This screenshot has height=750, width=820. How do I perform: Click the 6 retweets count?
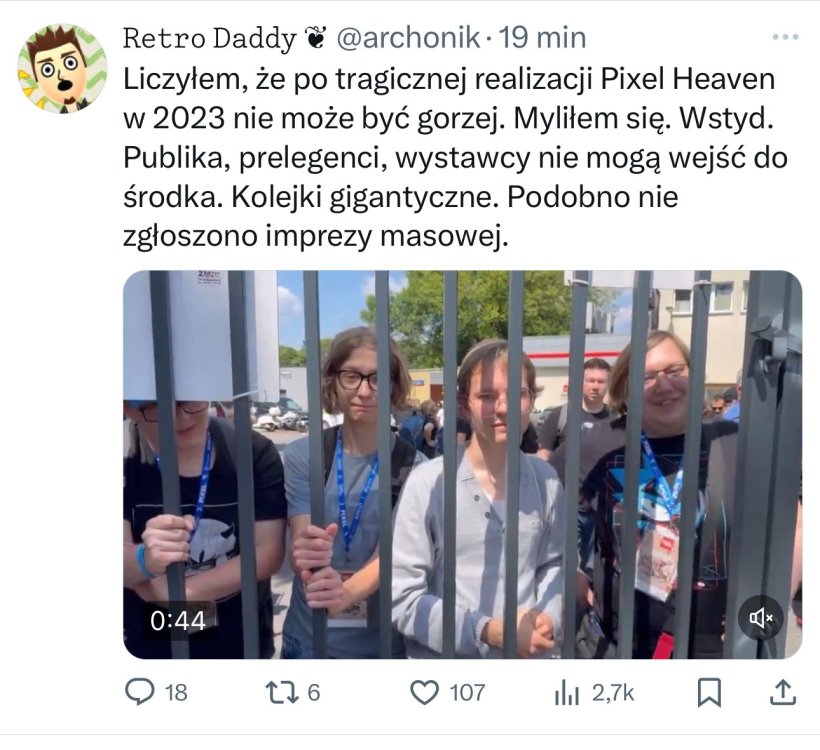313,692
